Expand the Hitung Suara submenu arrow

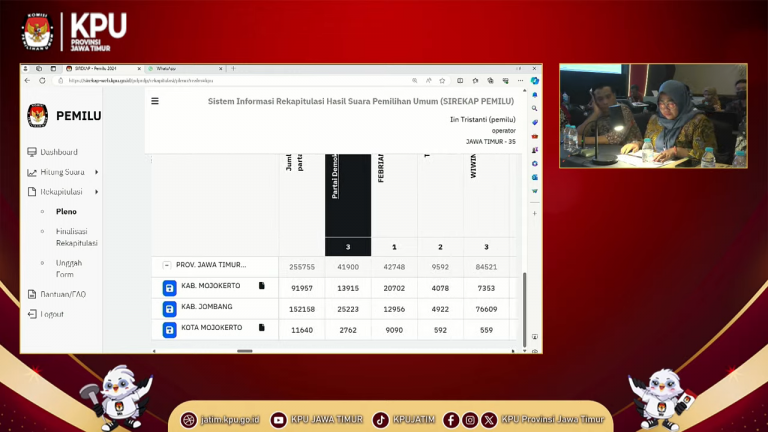[x=96, y=172]
